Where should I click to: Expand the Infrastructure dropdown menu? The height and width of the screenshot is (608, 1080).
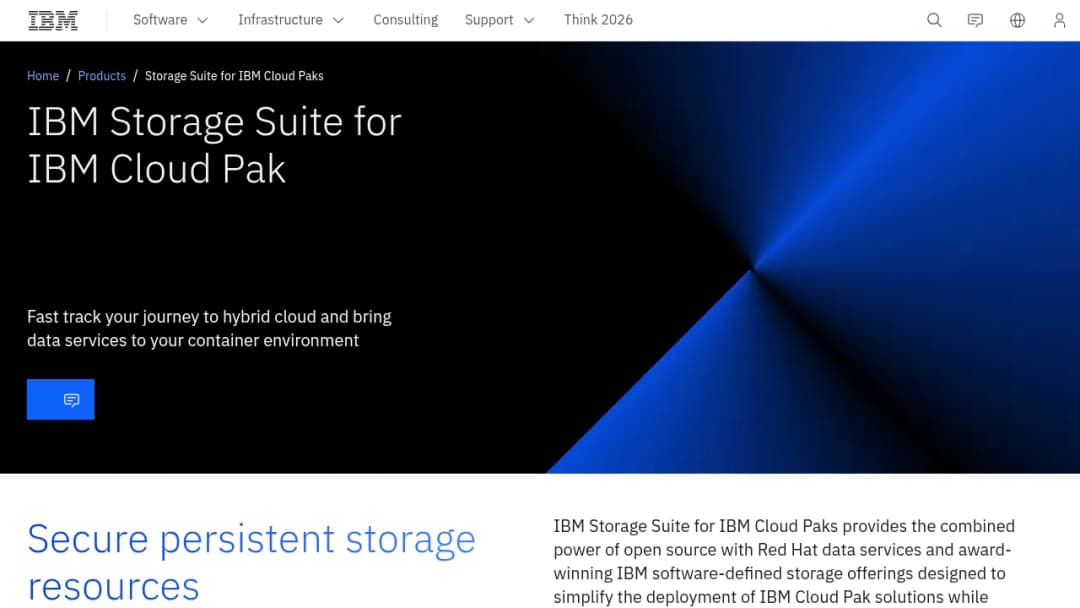pos(291,20)
